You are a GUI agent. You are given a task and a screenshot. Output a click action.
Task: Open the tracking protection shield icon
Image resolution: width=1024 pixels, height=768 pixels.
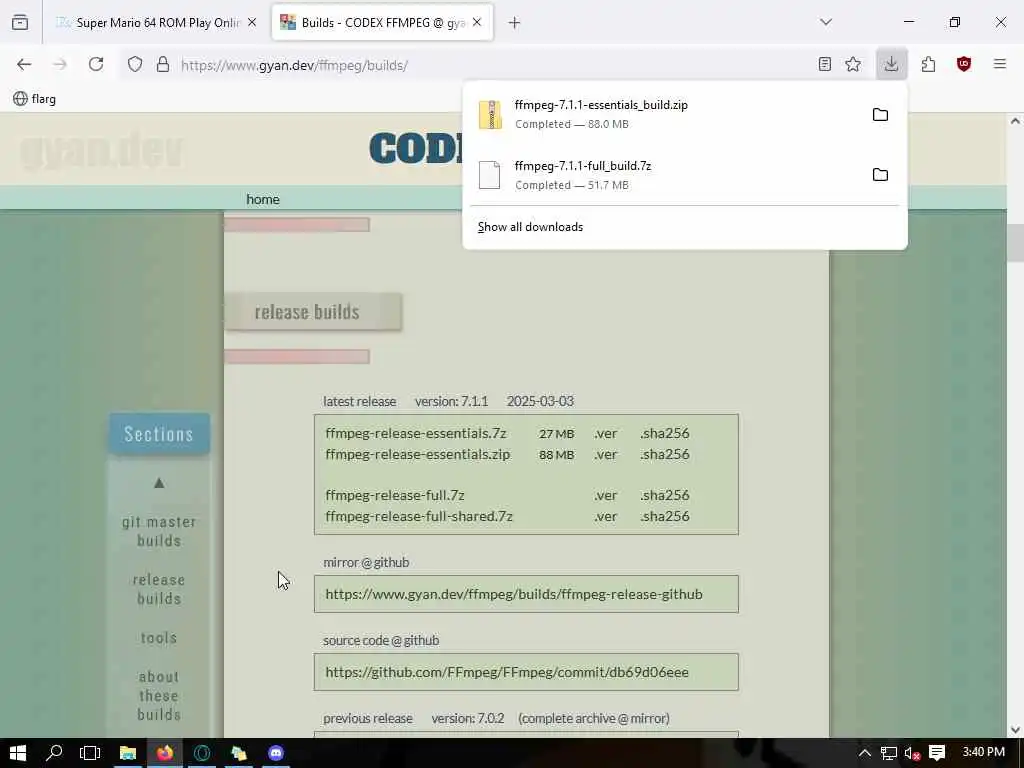tap(135, 64)
